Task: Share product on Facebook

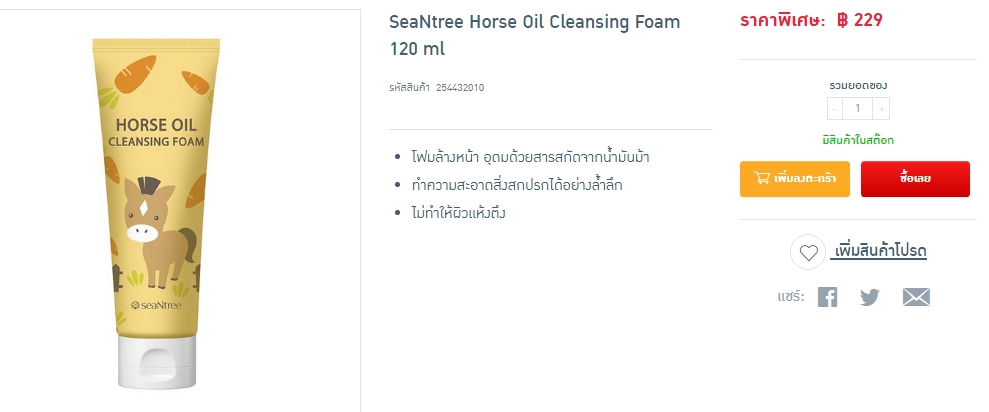Action: pyautogui.click(x=827, y=297)
